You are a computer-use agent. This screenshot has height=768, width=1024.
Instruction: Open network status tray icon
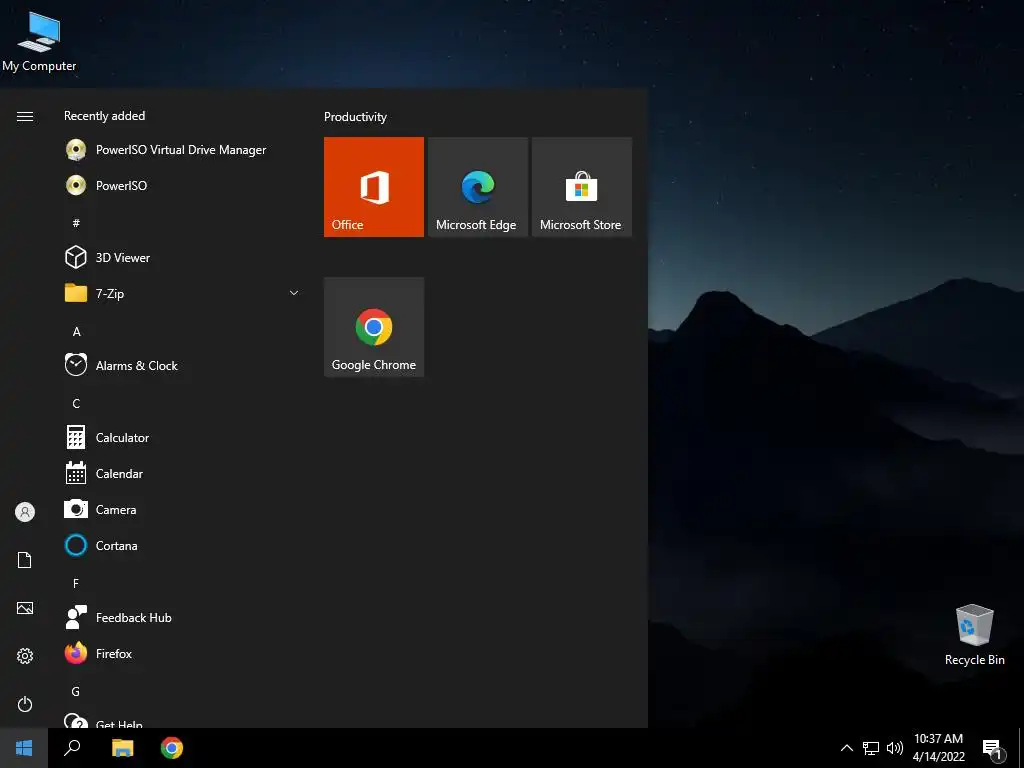click(x=871, y=748)
